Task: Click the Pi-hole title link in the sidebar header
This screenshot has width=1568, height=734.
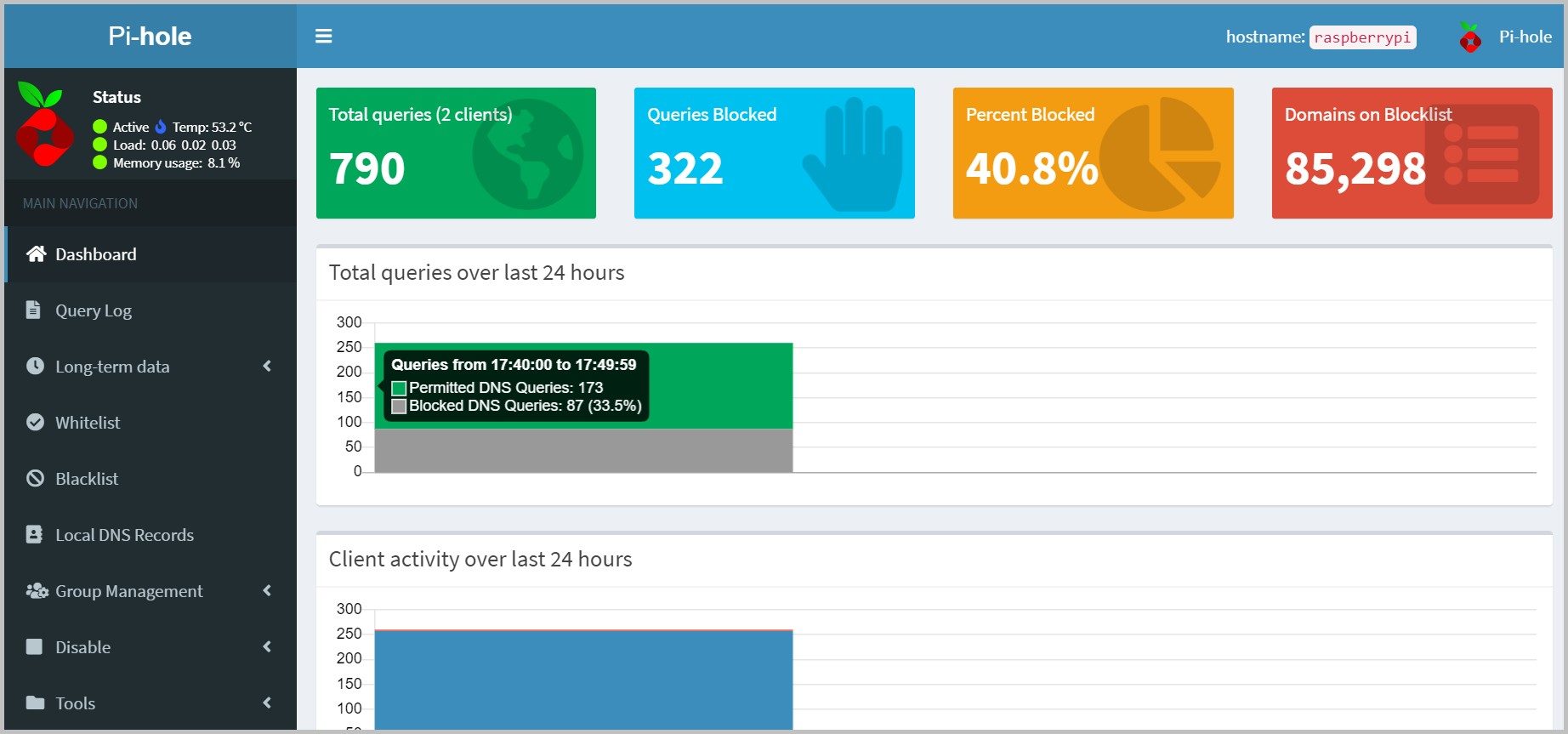Action: coord(150,36)
